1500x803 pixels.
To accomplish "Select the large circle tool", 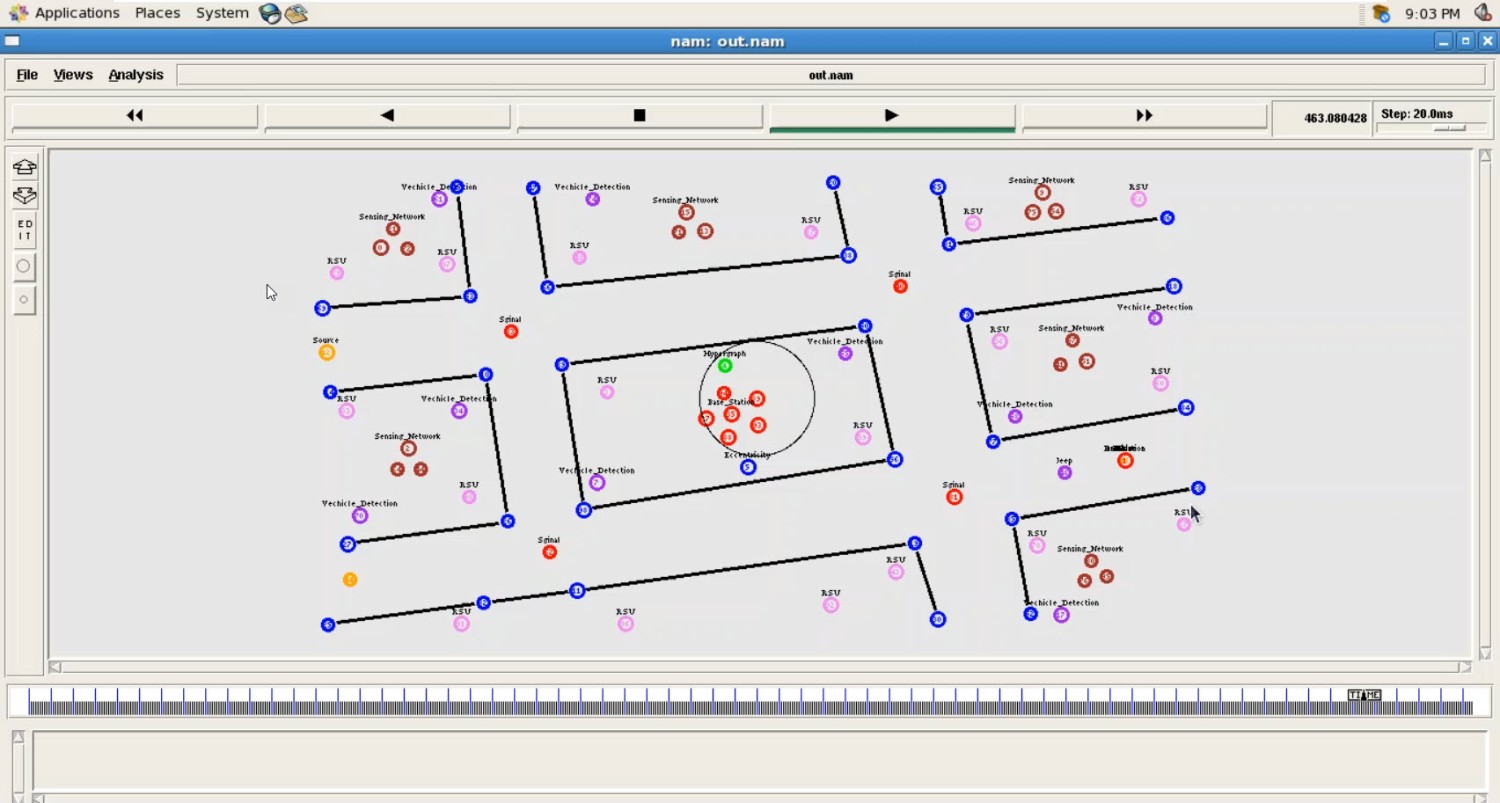I will pos(24,266).
